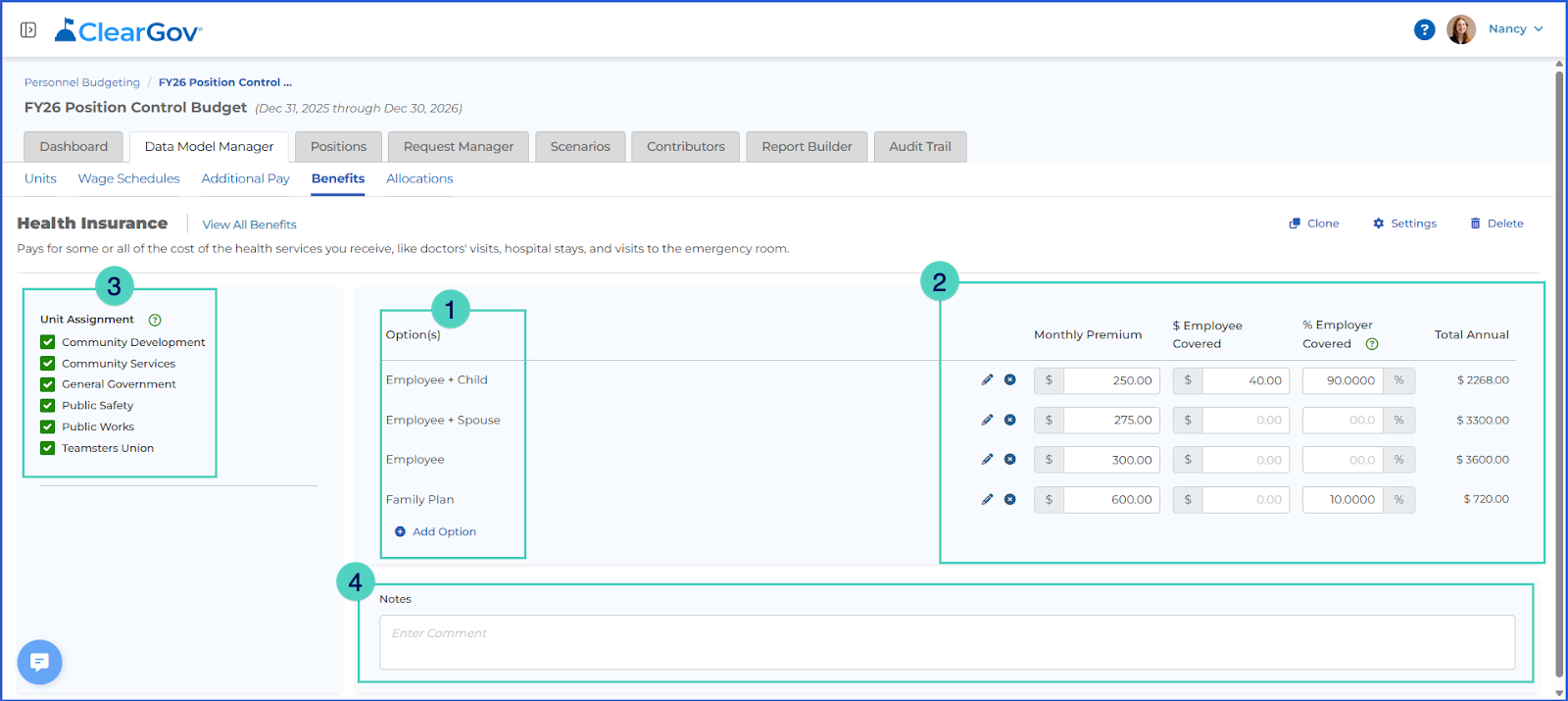This screenshot has height=701, width=1568.
Task: Show % Employer Covered help icon
Action: (1372, 344)
